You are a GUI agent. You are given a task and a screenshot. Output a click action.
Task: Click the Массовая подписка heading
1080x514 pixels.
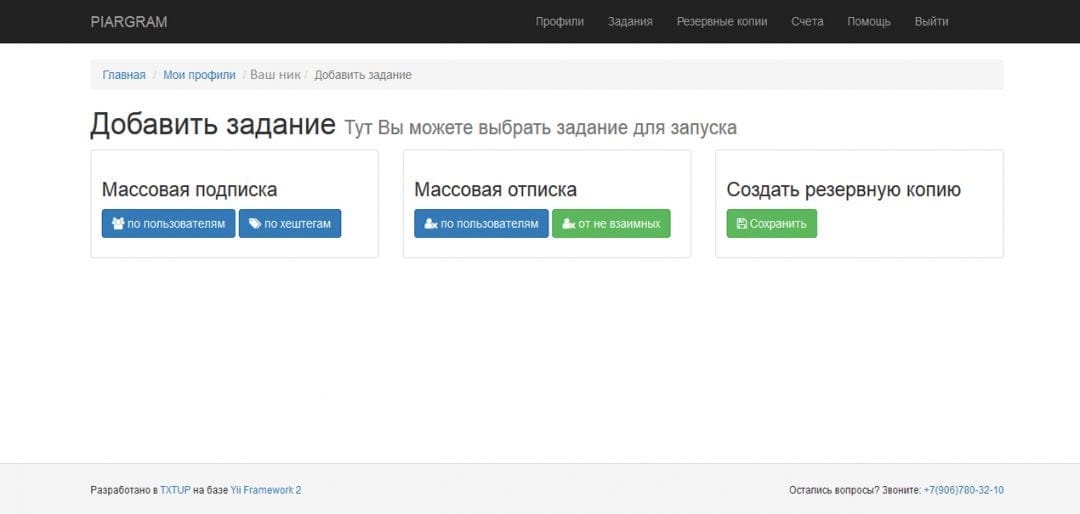click(x=189, y=189)
